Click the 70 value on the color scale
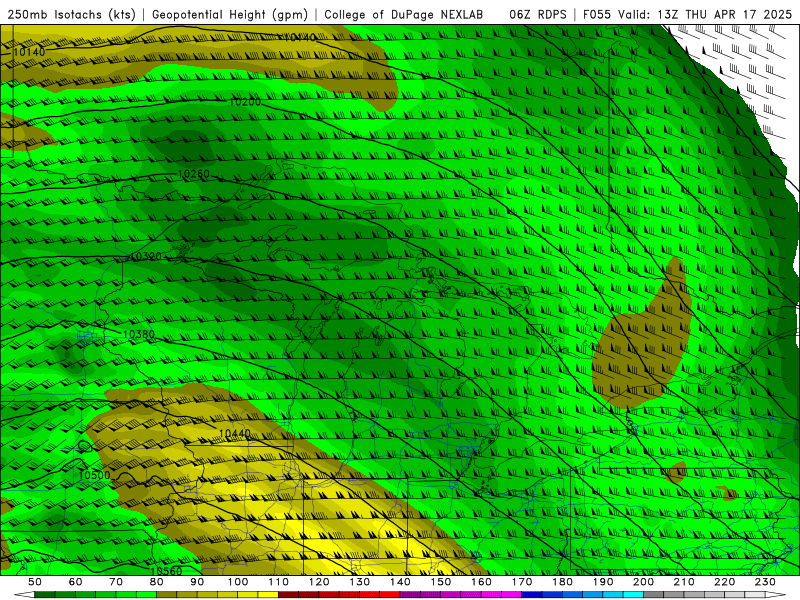Screen dimensions: 800x600 point(116,582)
